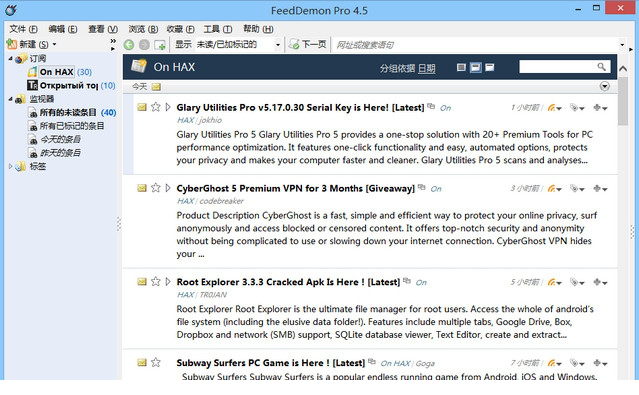Viewport: 639px width, 395px height.
Task: Open Subway Surfers PC Game article title
Action: 271,363
